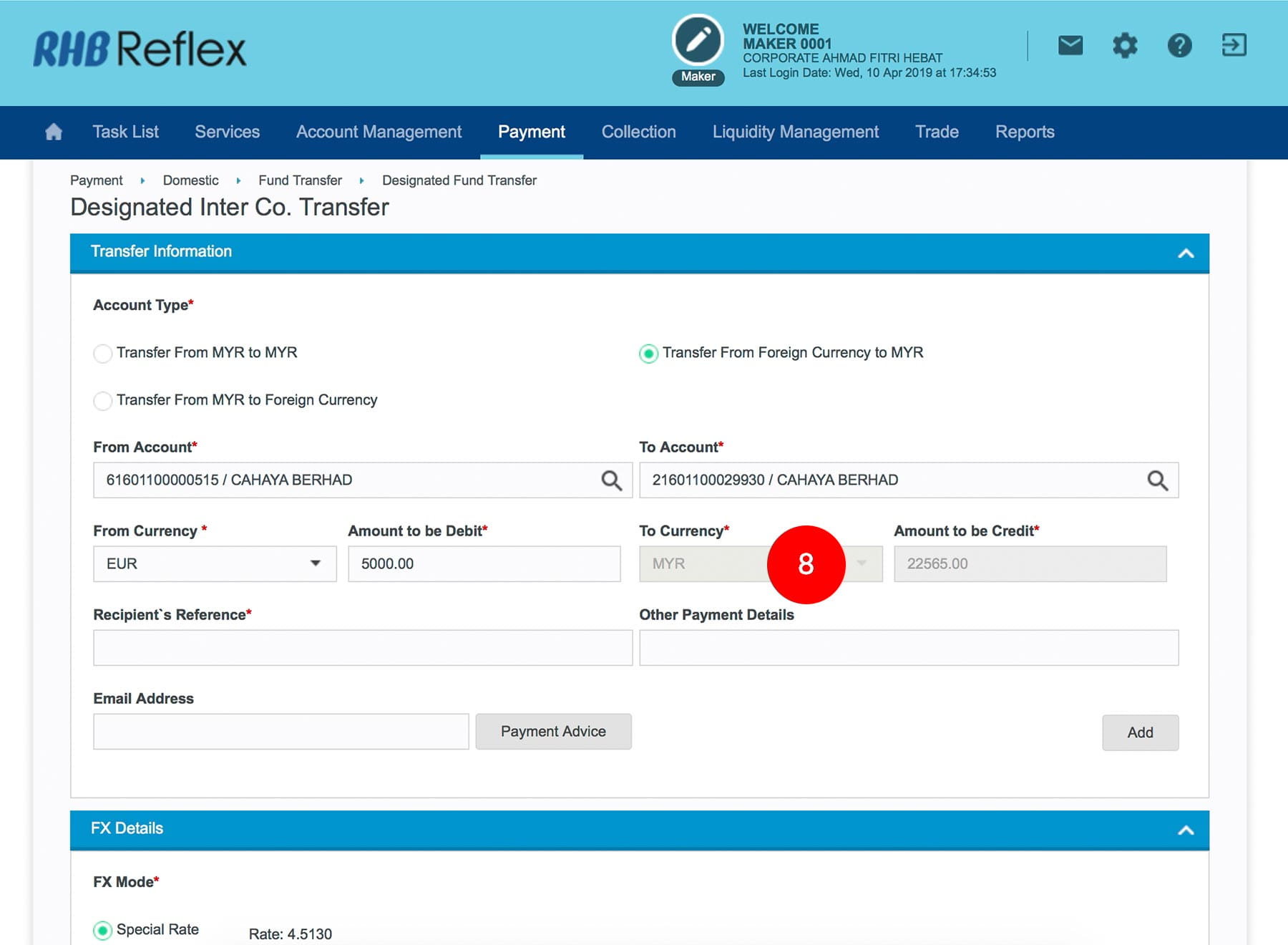The image size is (1288, 945).
Task: Click the home icon in navigation bar
Action: 54,132
